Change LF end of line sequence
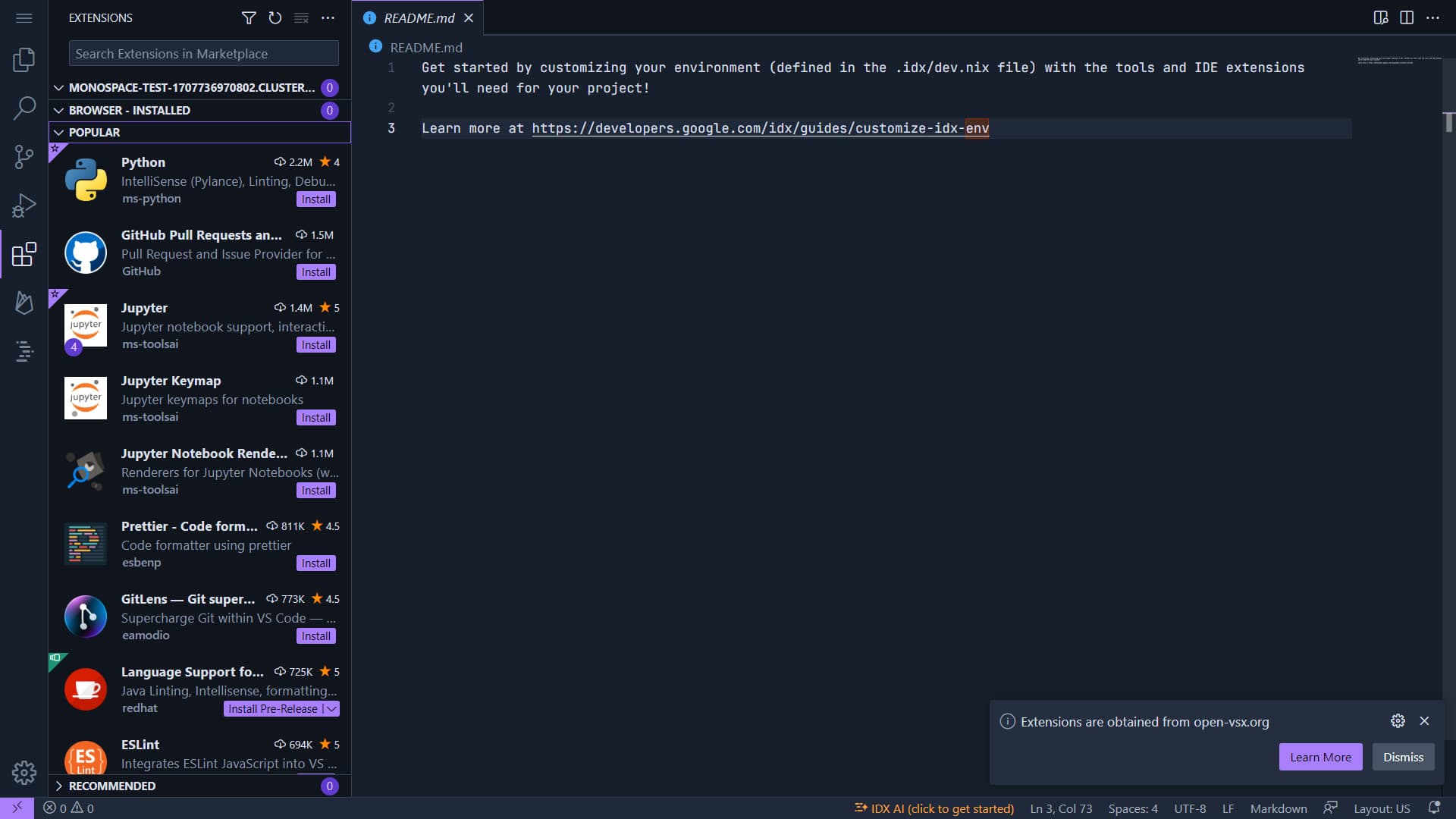 (1228, 808)
